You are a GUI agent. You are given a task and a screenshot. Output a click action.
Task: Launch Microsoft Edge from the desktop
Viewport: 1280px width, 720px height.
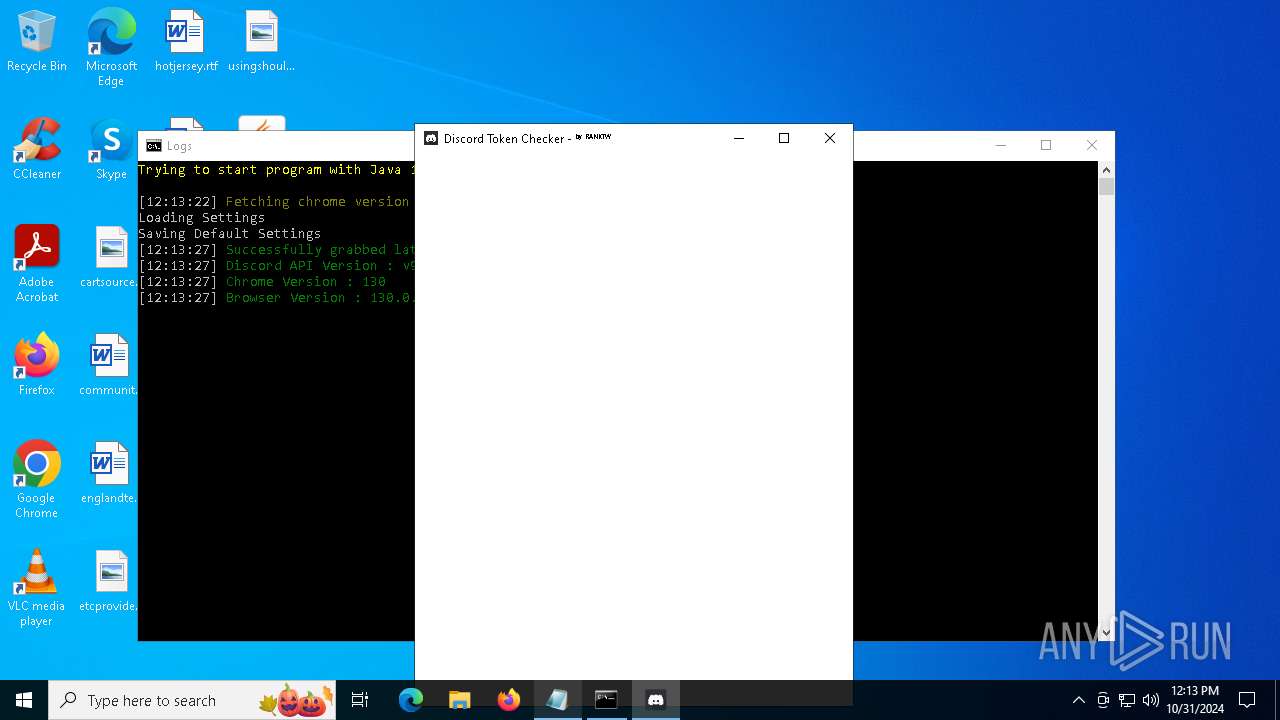(111, 47)
